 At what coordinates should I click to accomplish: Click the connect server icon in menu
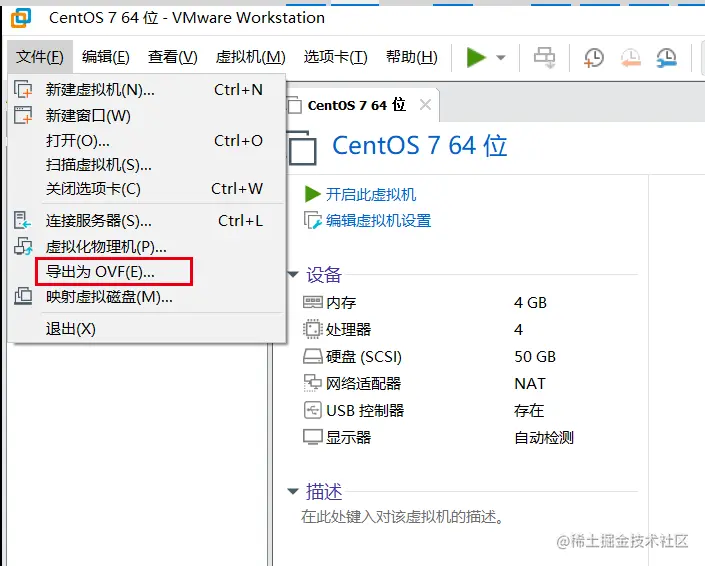click(x=22, y=220)
